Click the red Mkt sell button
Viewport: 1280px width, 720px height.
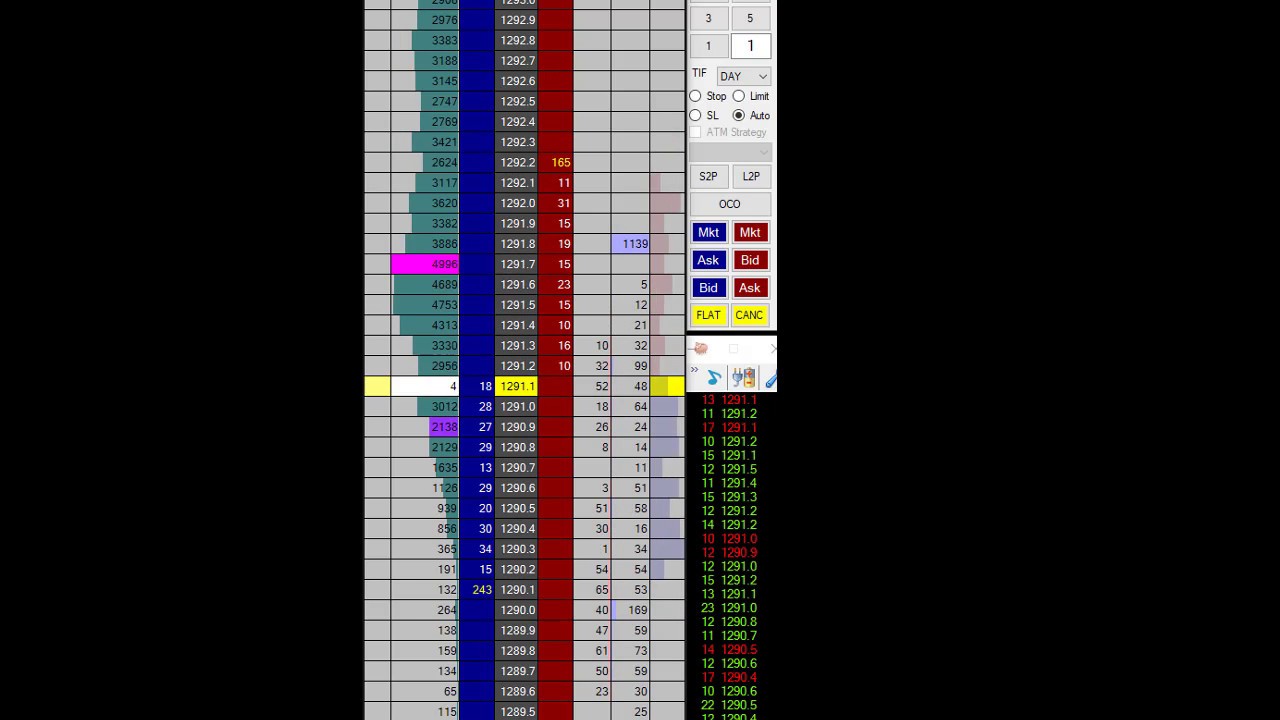click(x=750, y=232)
